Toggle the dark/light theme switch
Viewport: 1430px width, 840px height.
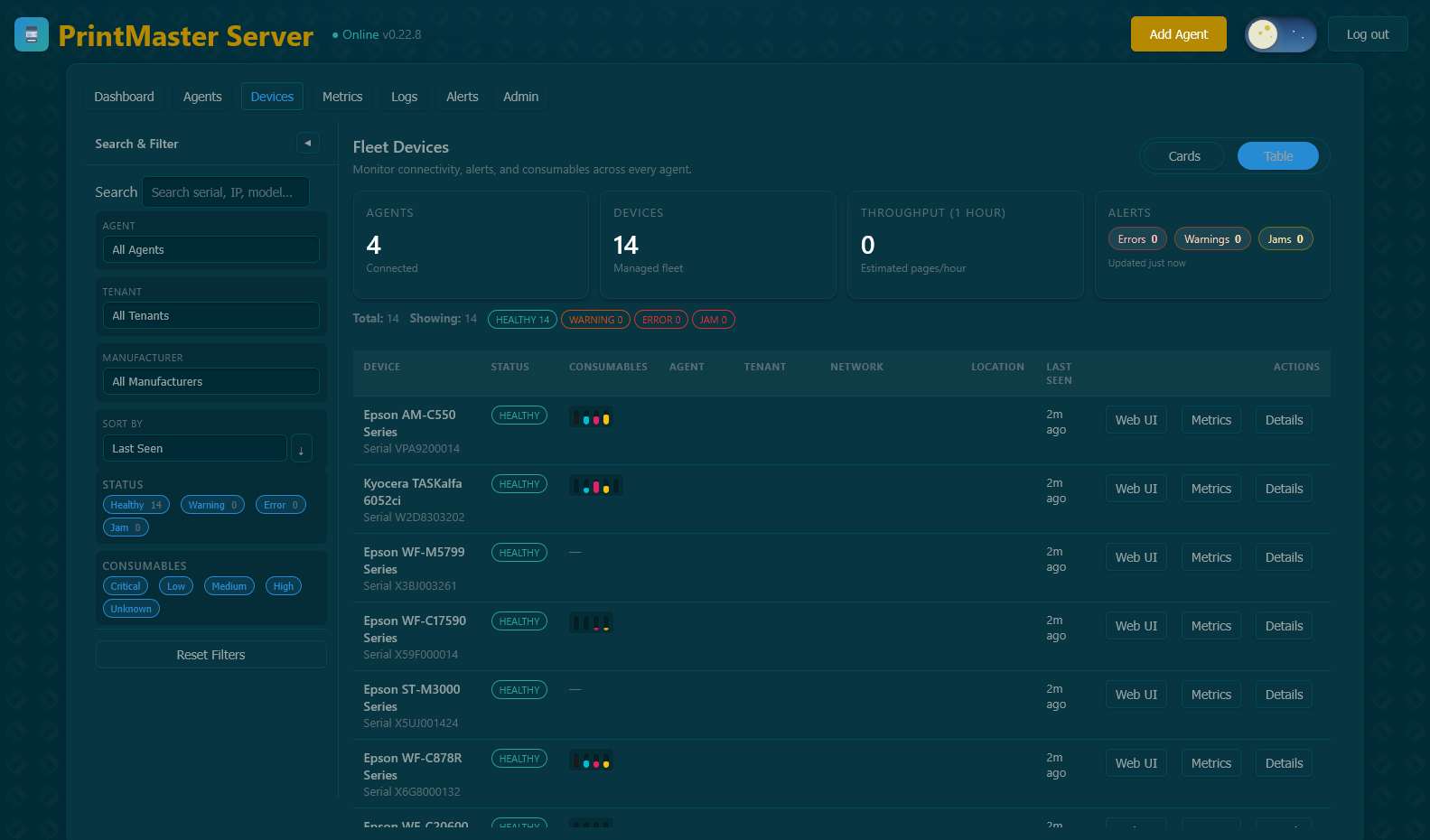tap(1280, 34)
